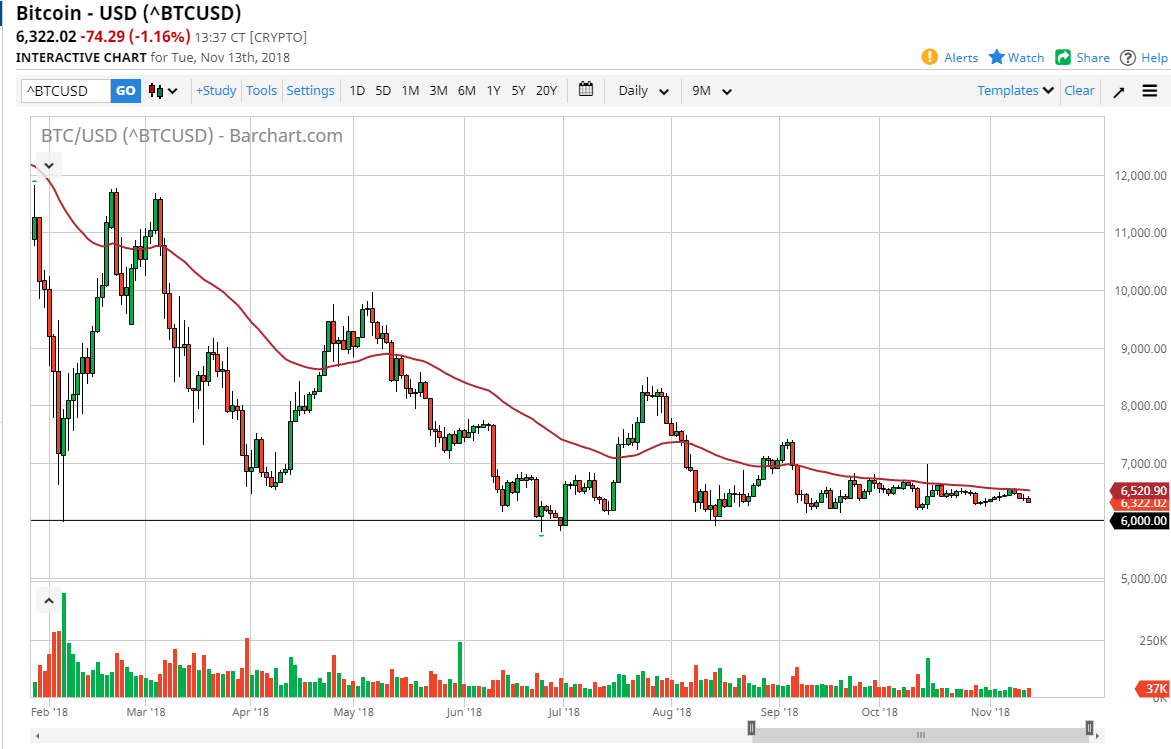Open the Templates dropdown
This screenshot has height=749, width=1171.
pyautogui.click(x=1016, y=90)
